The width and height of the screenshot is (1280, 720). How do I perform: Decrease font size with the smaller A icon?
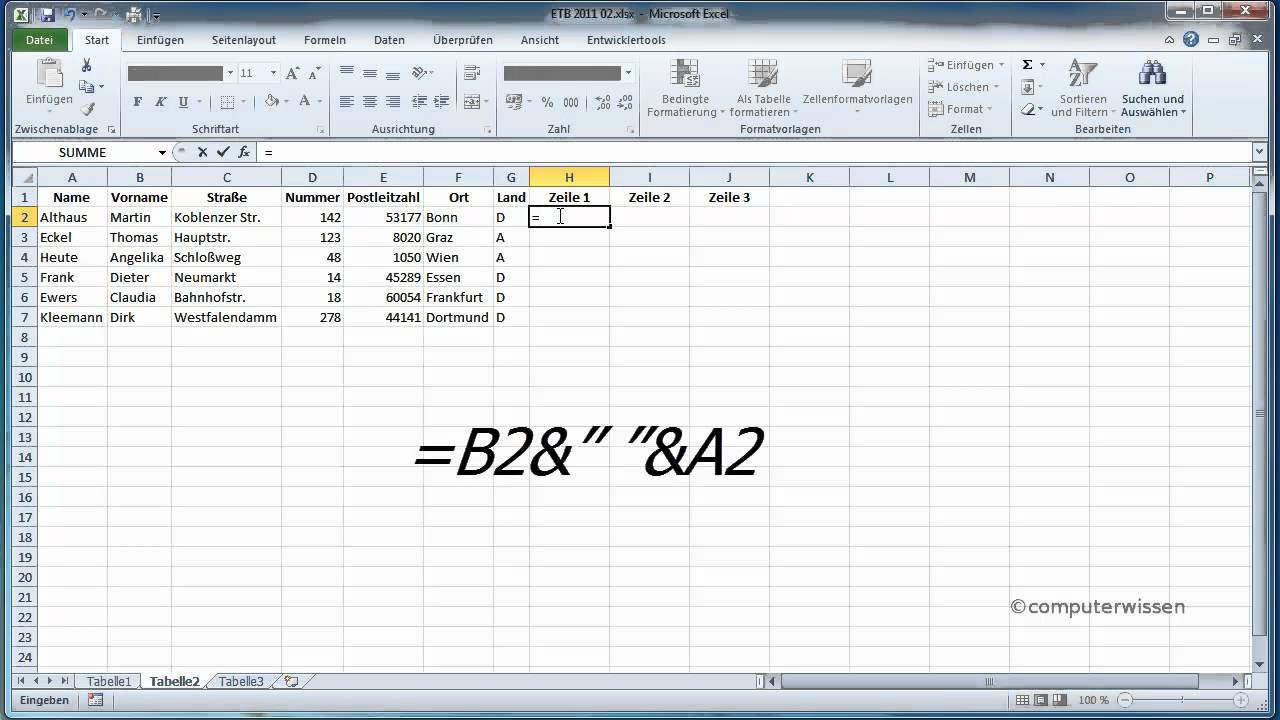coord(312,73)
